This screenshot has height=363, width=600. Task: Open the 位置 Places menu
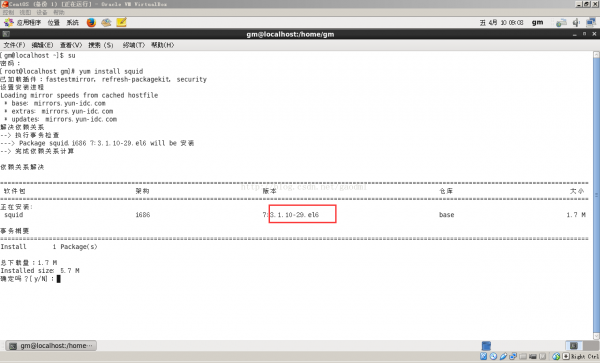point(54,23)
